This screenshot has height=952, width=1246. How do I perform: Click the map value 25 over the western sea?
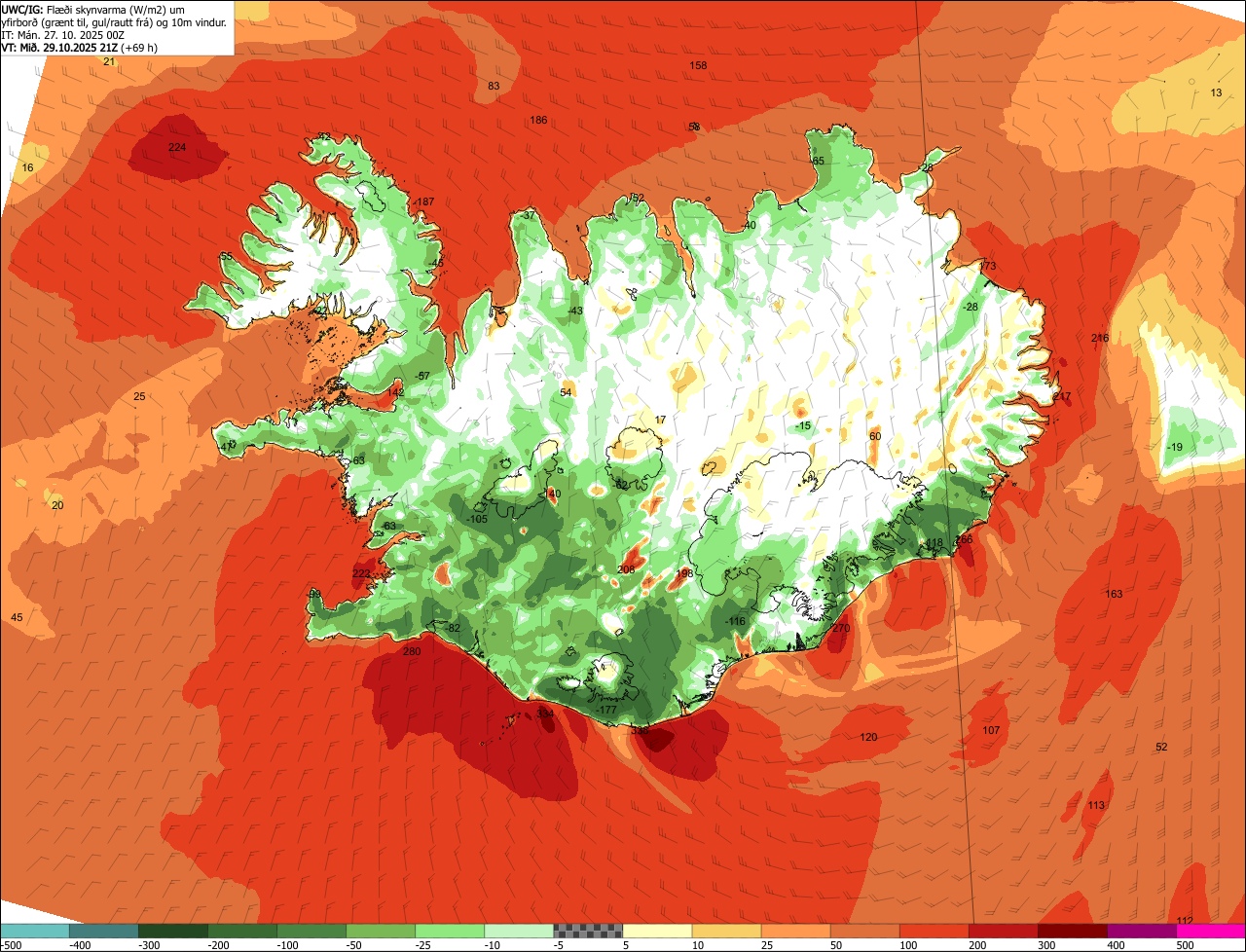pyautogui.click(x=139, y=396)
